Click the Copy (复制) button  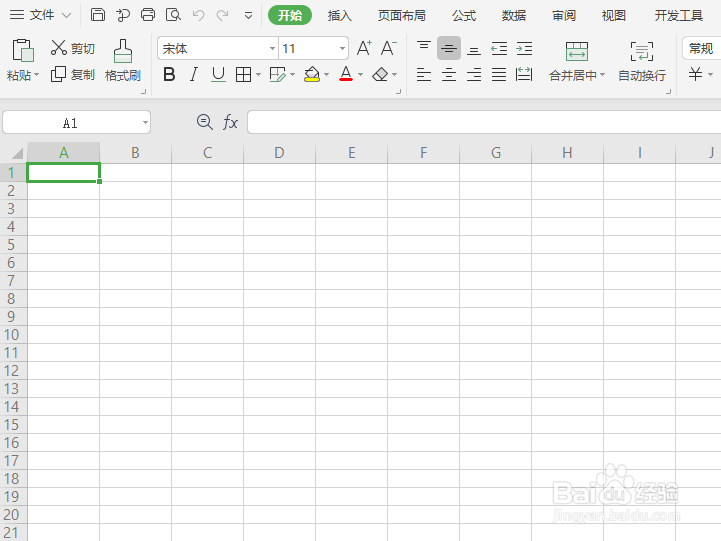[73, 74]
